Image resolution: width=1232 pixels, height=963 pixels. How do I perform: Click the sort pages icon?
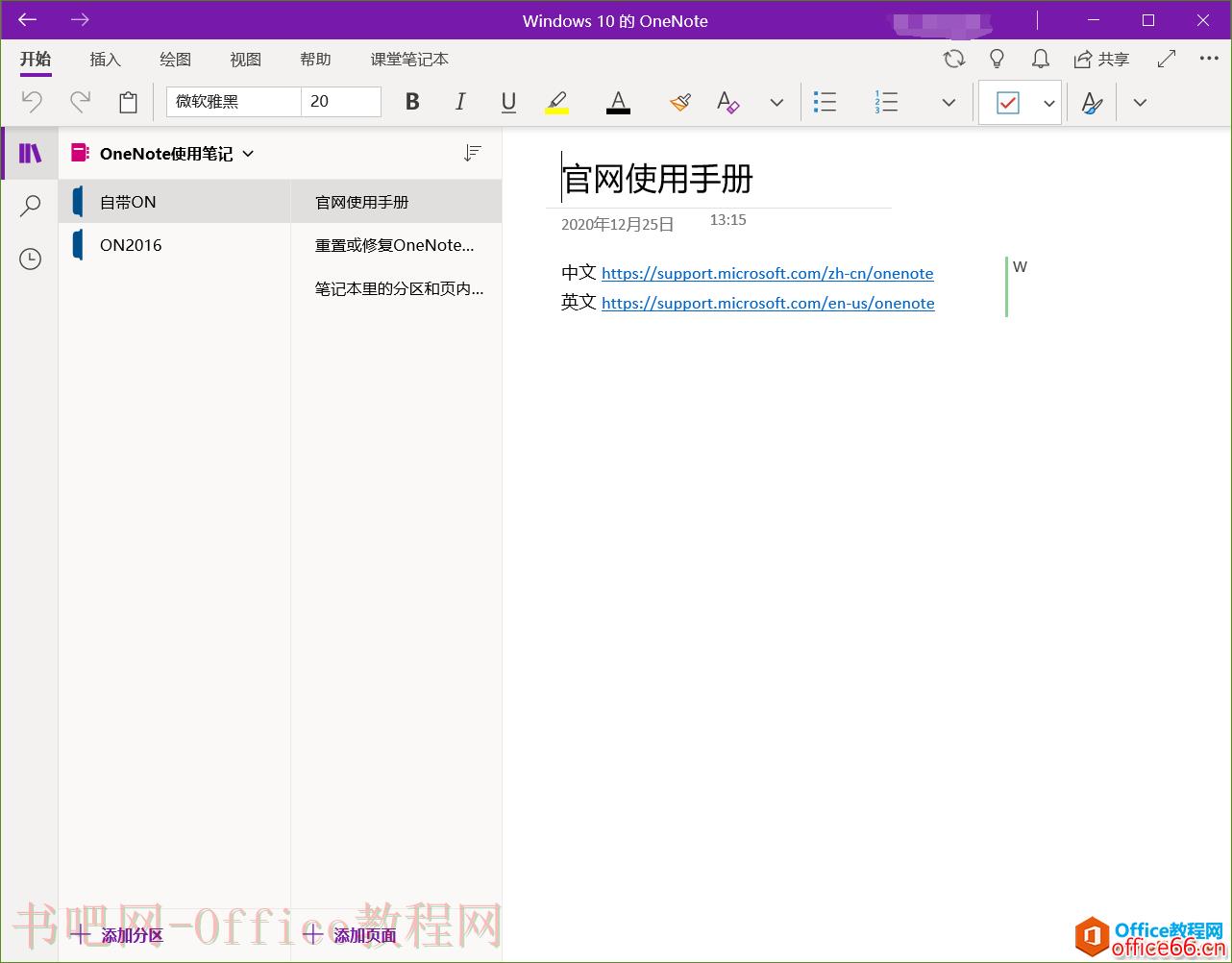(472, 153)
